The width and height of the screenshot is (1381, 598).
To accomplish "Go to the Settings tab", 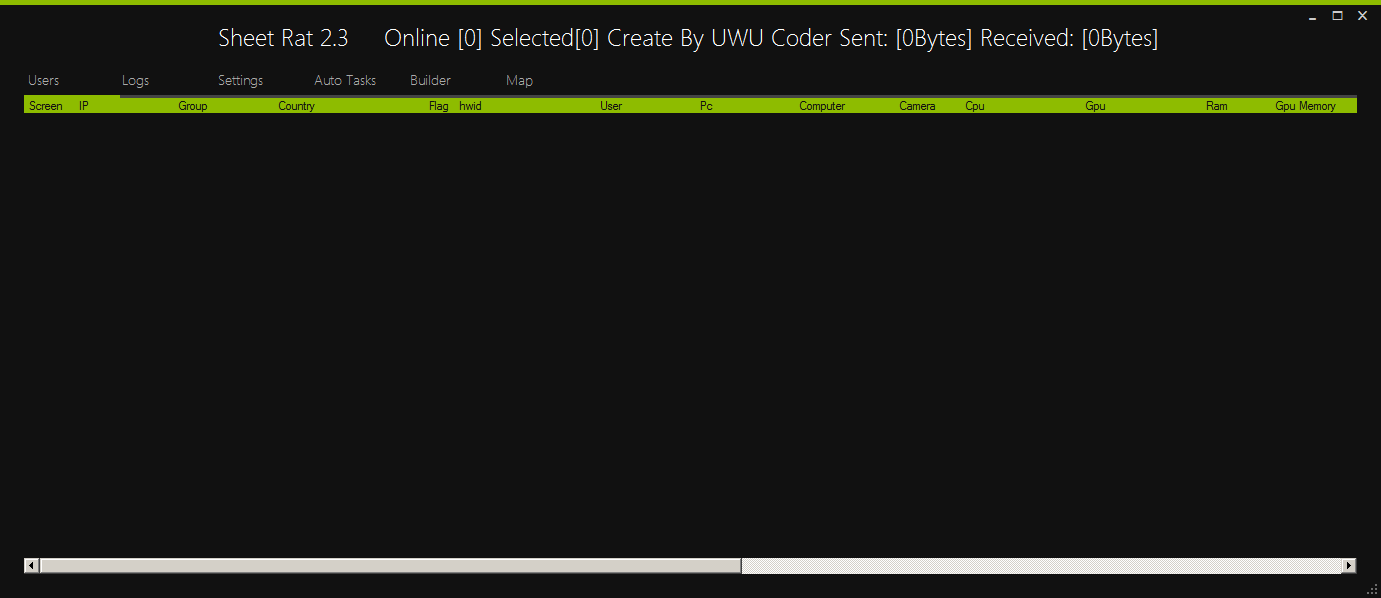I will coord(240,81).
